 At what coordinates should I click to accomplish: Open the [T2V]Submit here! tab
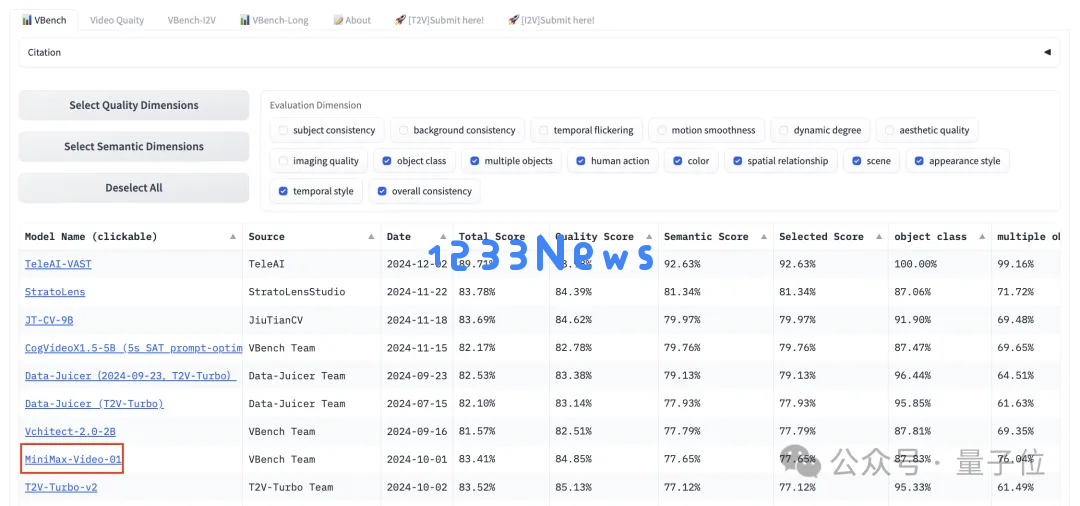point(439,20)
